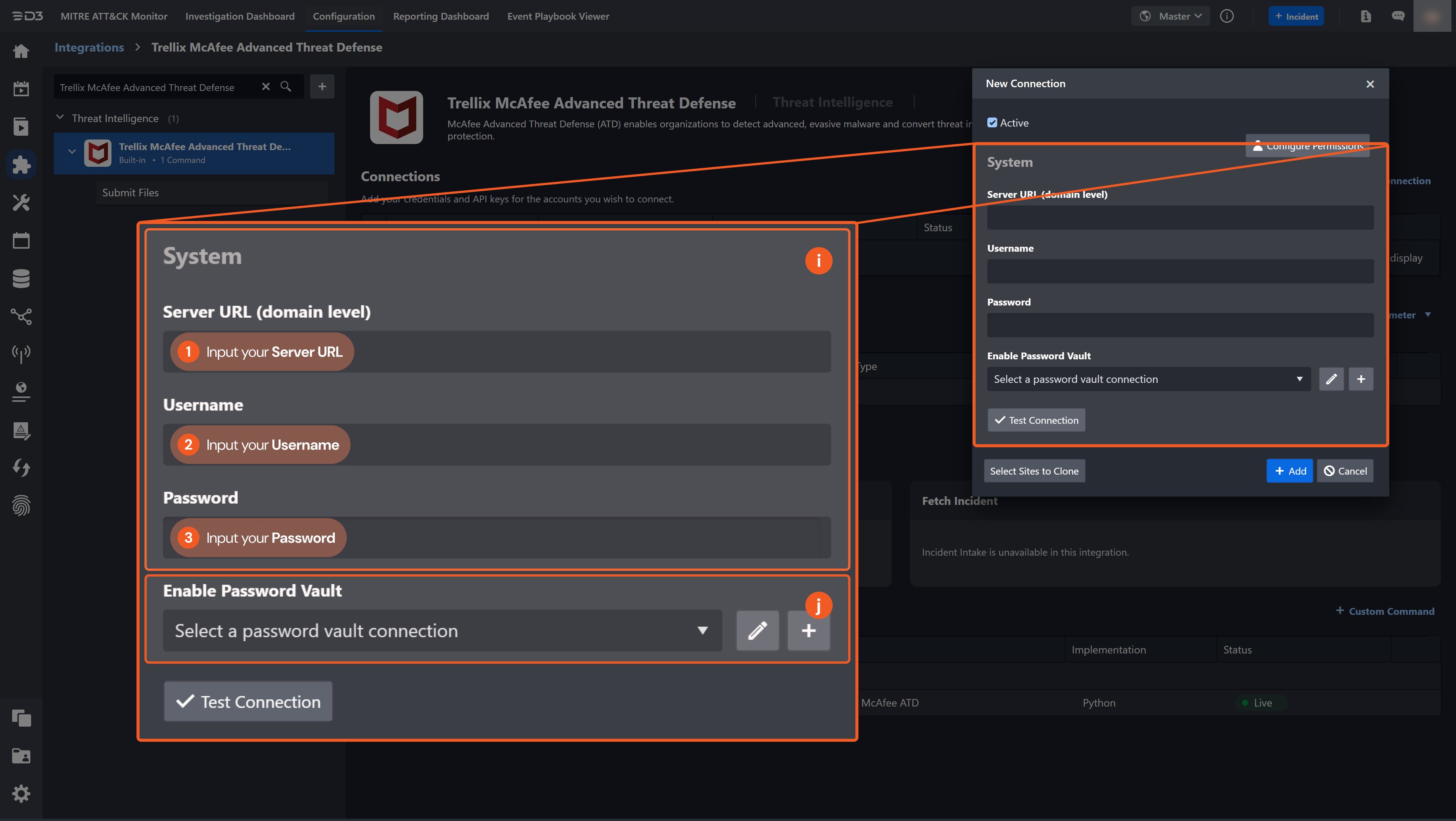Click the pencil edit vault connection icon
The height and width of the screenshot is (821, 1456).
point(1331,379)
